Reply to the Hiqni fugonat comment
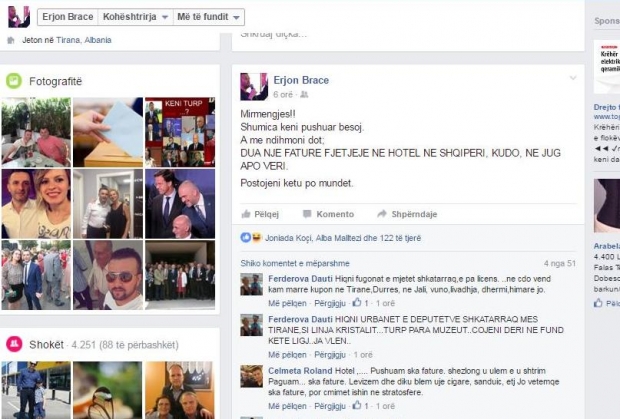The image size is (620, 419). coord(330,303)
